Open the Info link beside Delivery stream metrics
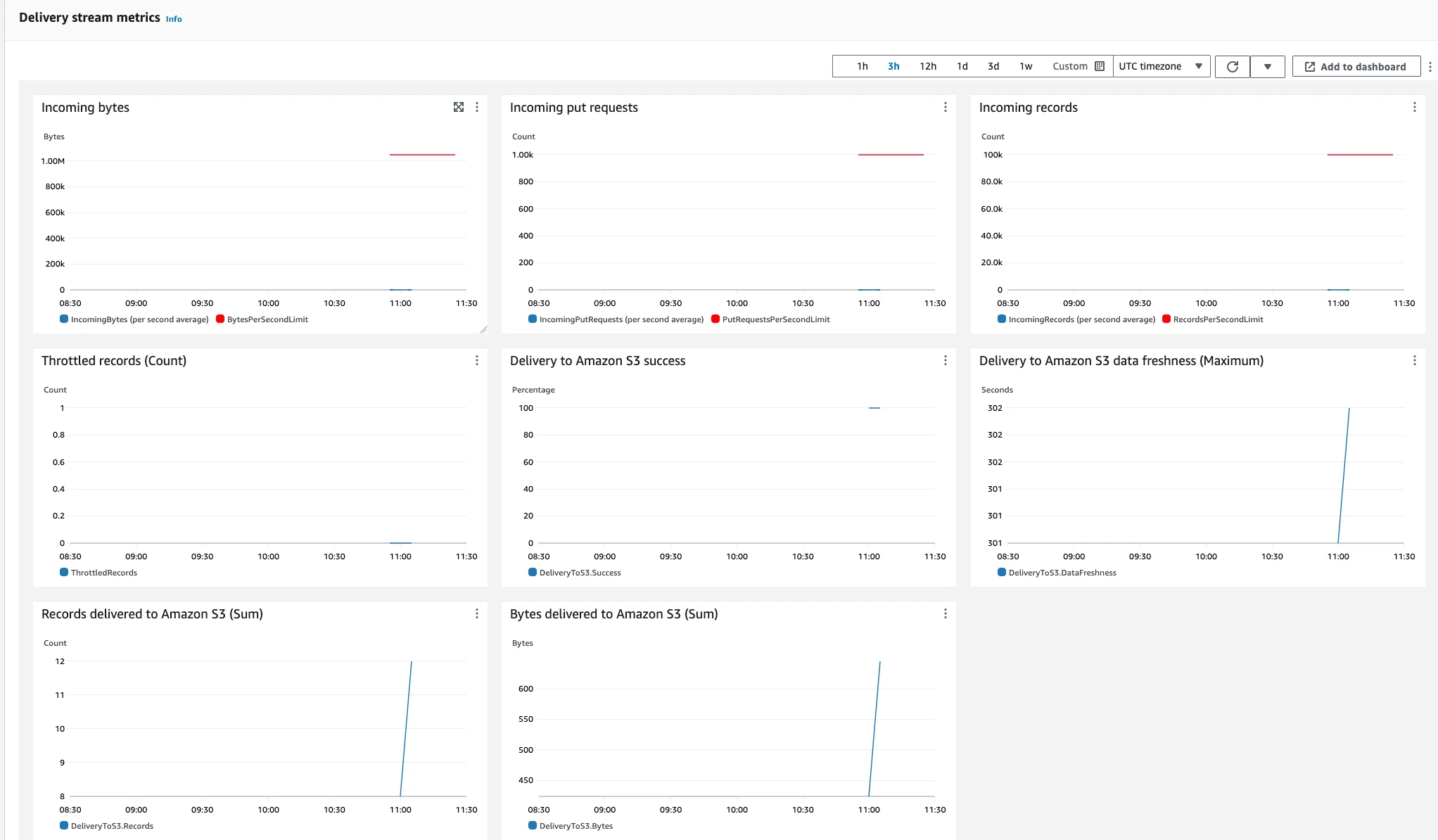Screen dimensions: 1438x840 [x=174, y=19]
